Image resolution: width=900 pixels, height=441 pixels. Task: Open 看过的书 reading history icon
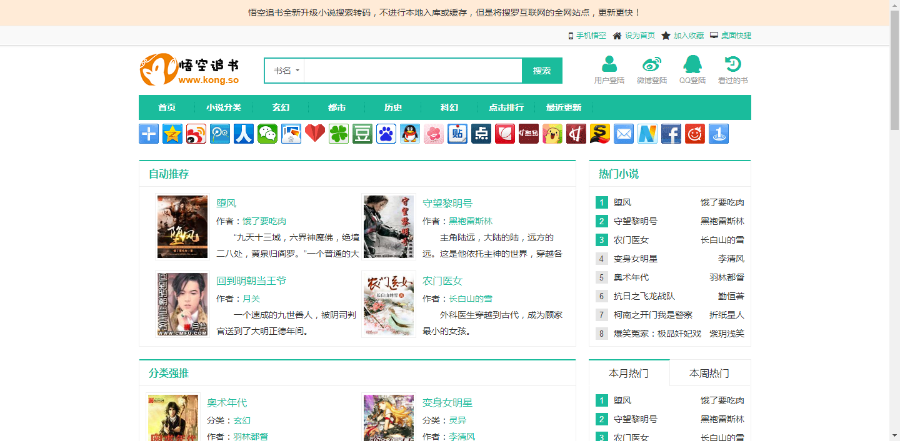coord(732,69)
